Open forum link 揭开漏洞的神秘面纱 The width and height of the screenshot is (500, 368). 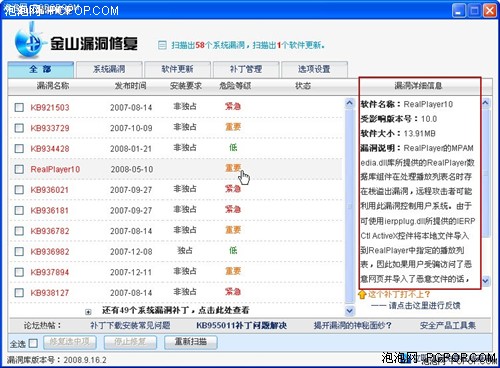point(352,325)
